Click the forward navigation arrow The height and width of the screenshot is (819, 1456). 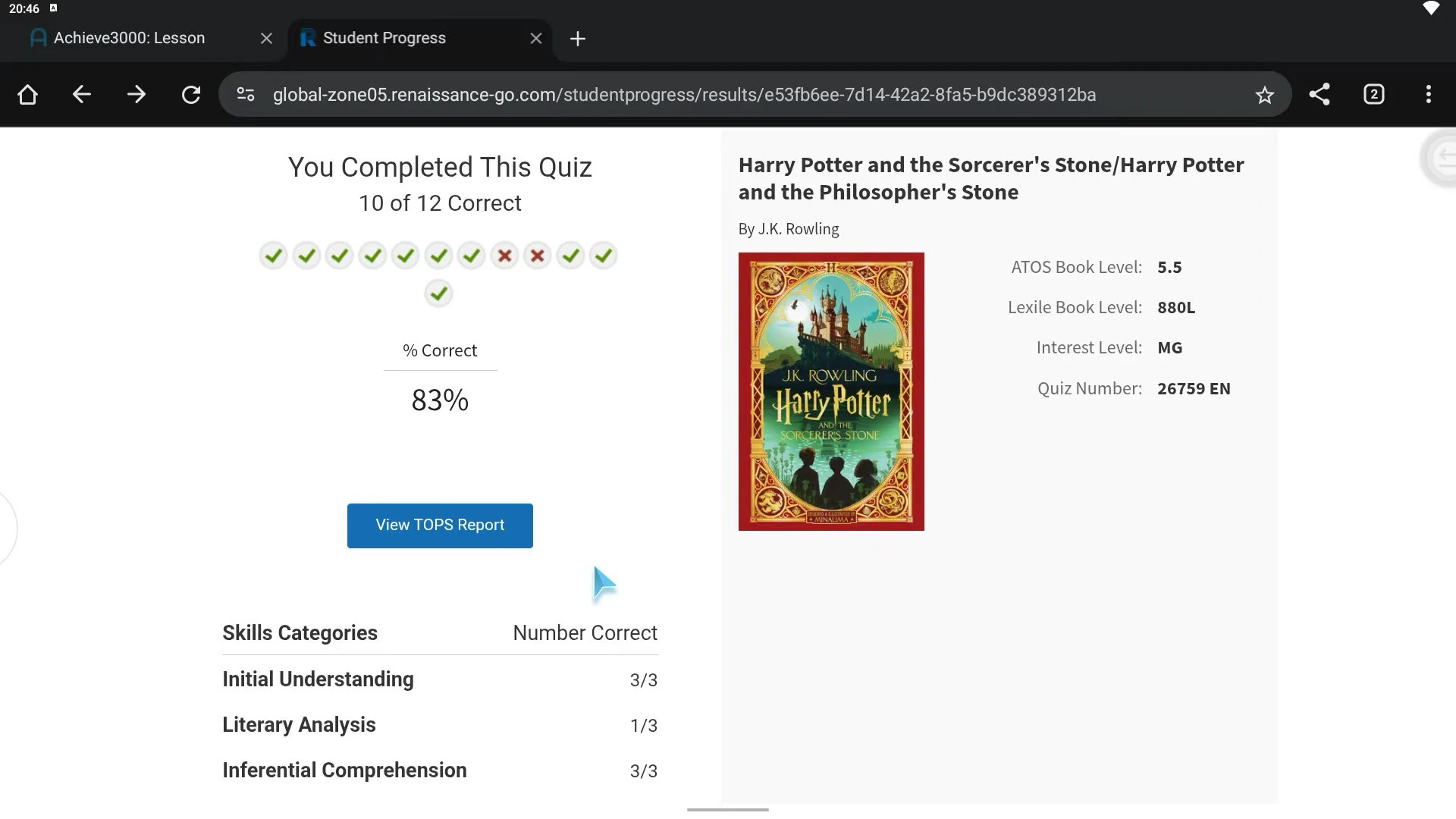pos(136,95)
